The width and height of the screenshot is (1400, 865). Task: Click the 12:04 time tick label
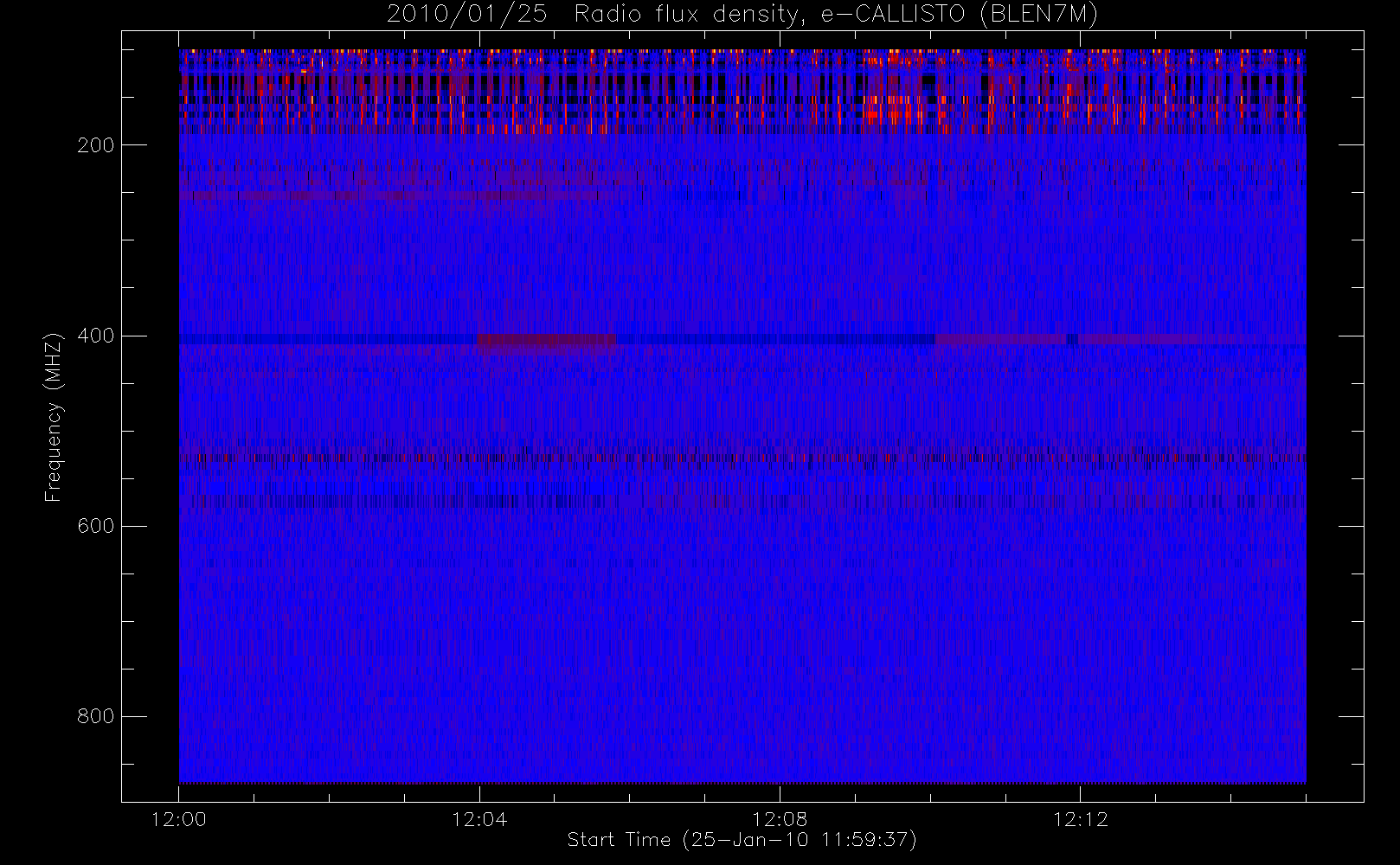[x=479, y=819]
